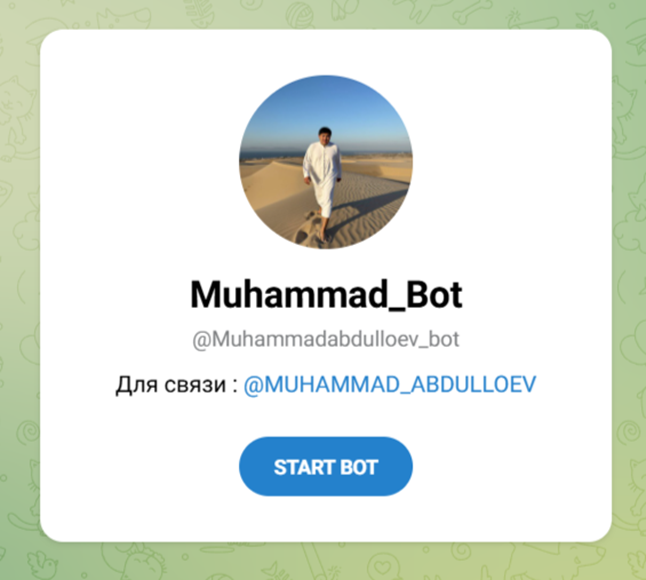Click the footprints in the sand in avatar

pyautogui.click(x=305, y=231)
